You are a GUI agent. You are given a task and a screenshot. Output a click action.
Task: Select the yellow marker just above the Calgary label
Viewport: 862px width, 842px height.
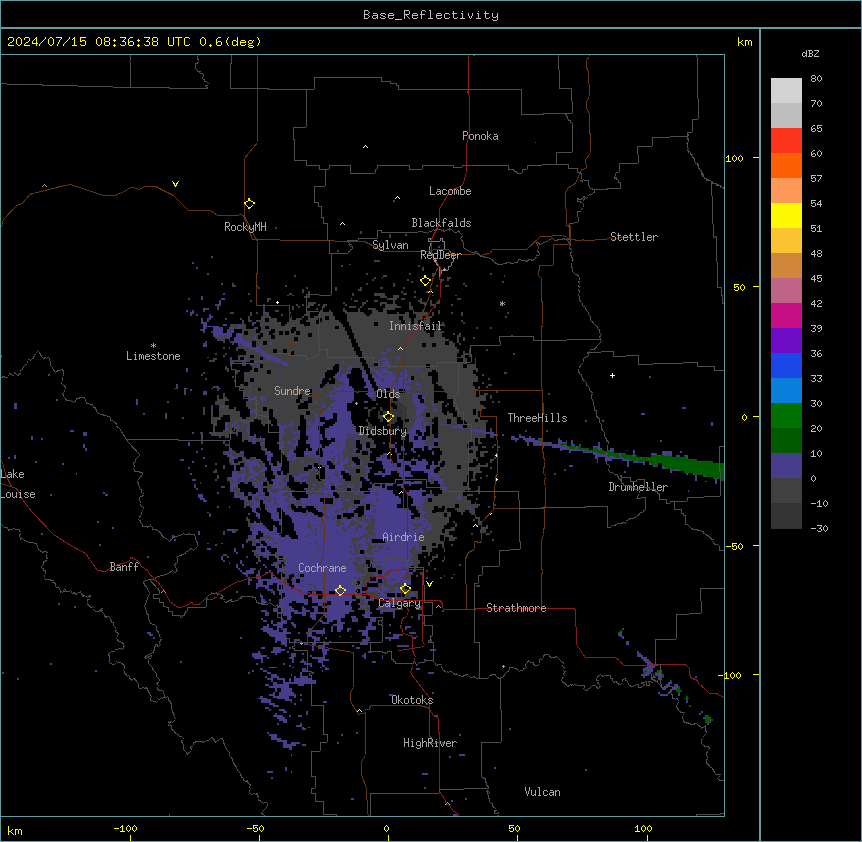[x=405, y=589]
